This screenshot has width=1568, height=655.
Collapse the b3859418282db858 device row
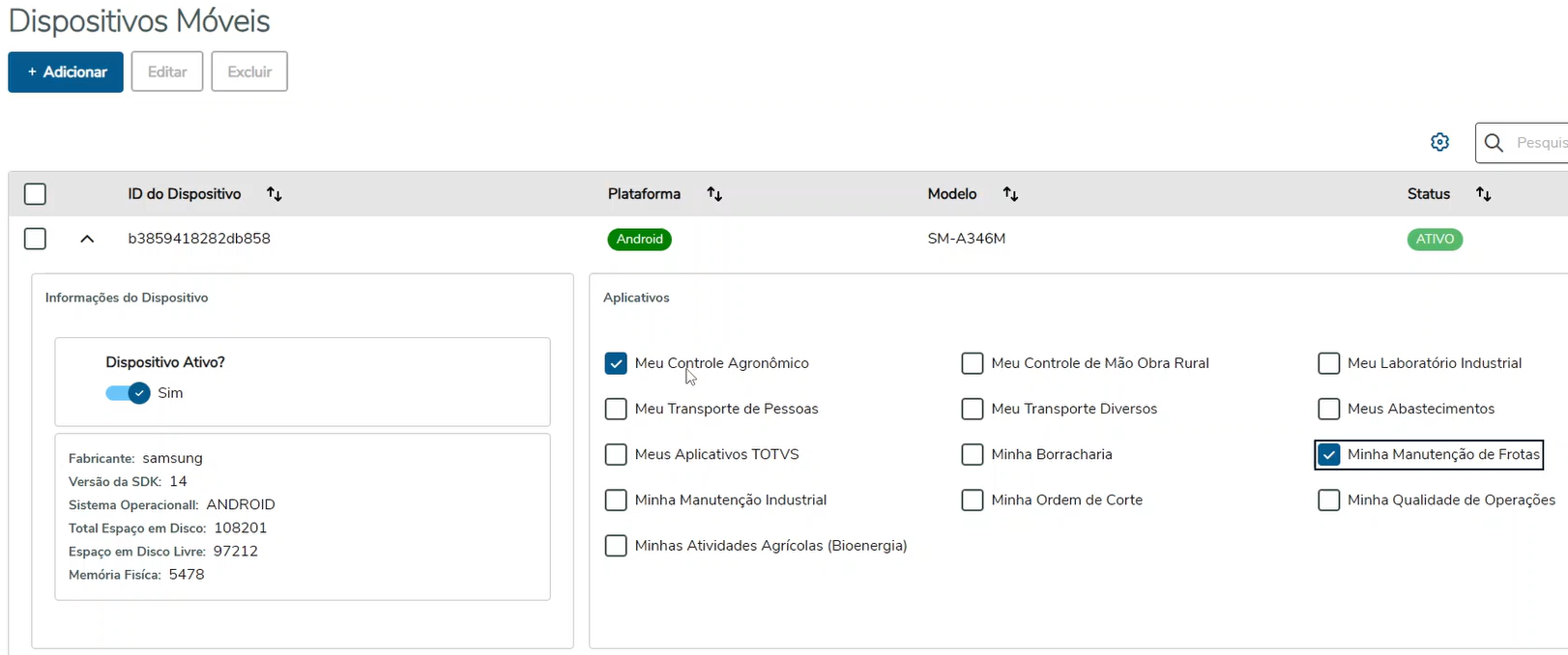(87, 239)
